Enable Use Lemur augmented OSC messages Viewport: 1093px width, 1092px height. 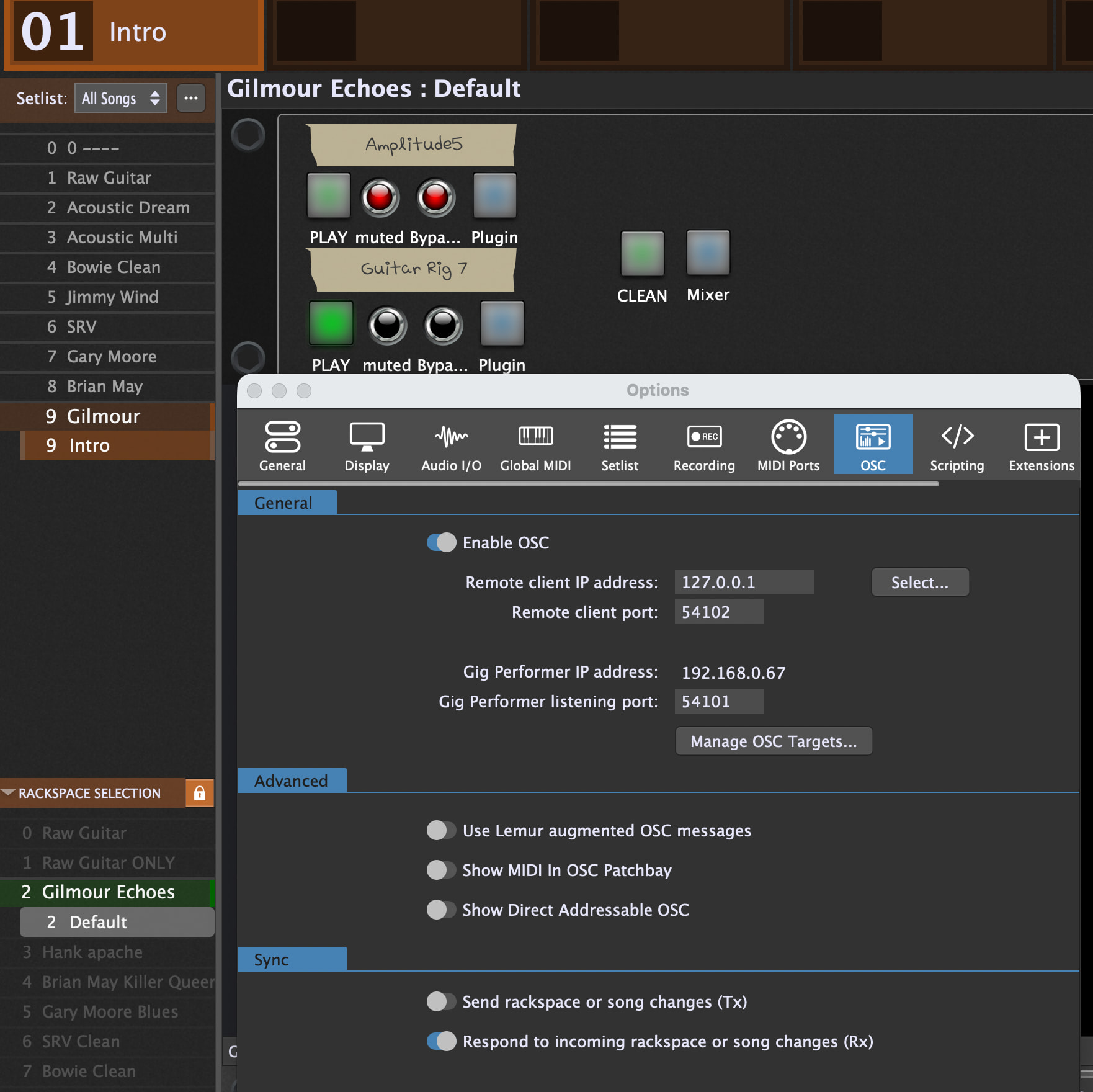coord(442,830)
